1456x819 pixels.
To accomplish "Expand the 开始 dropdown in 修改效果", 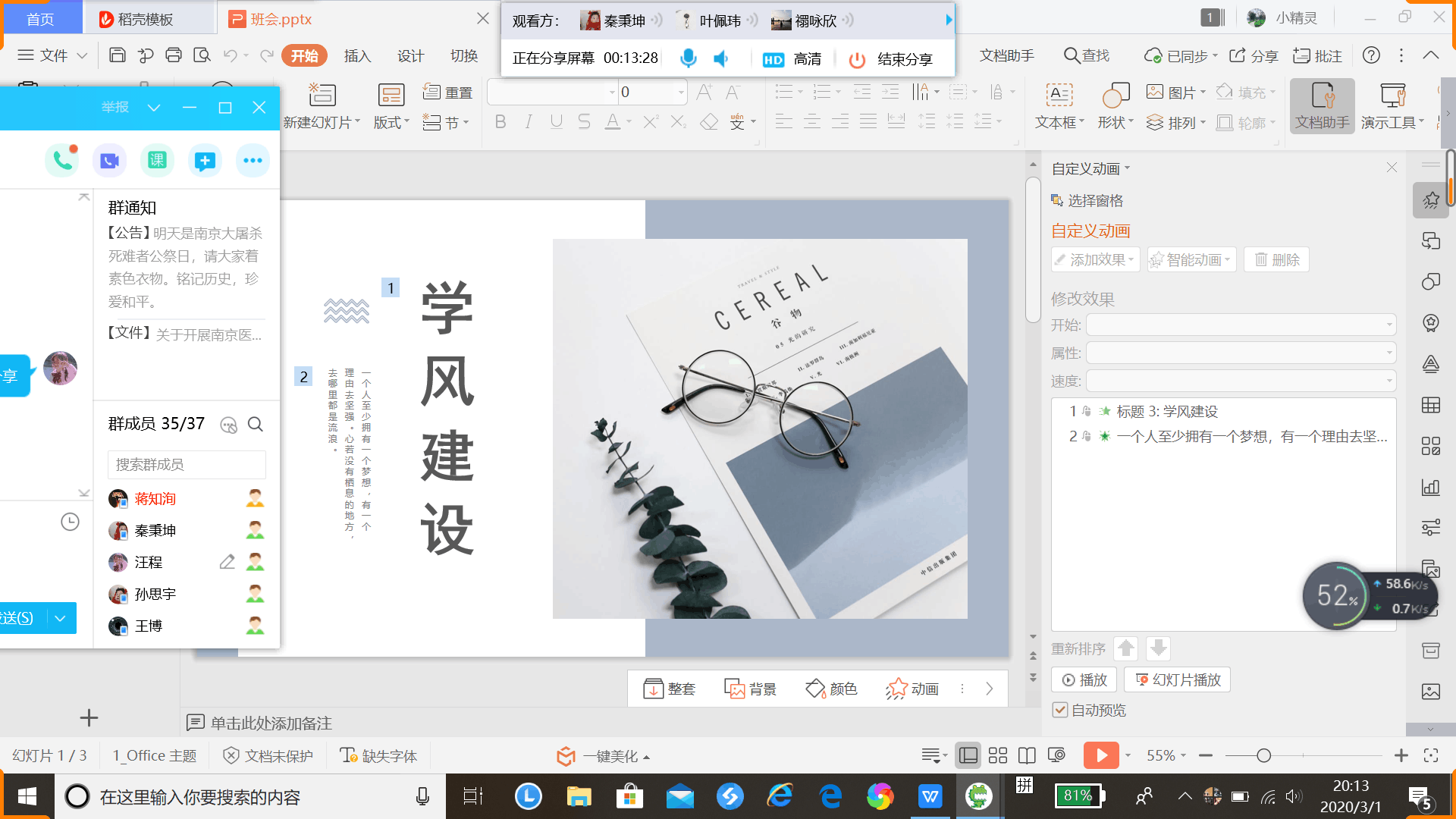I will click(x=1389, y=325).
